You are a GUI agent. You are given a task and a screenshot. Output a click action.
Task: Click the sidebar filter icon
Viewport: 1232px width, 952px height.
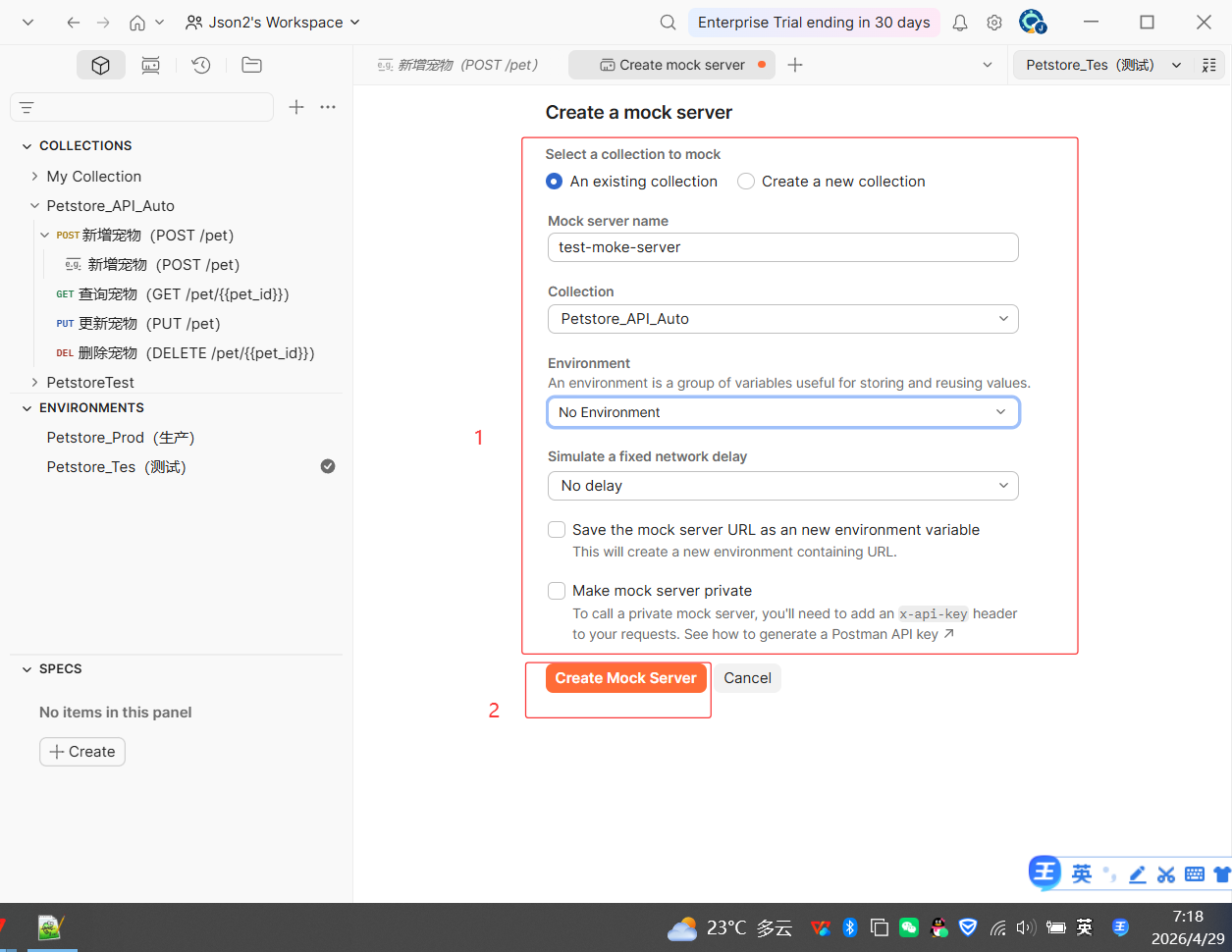click(x=27, y=107)
